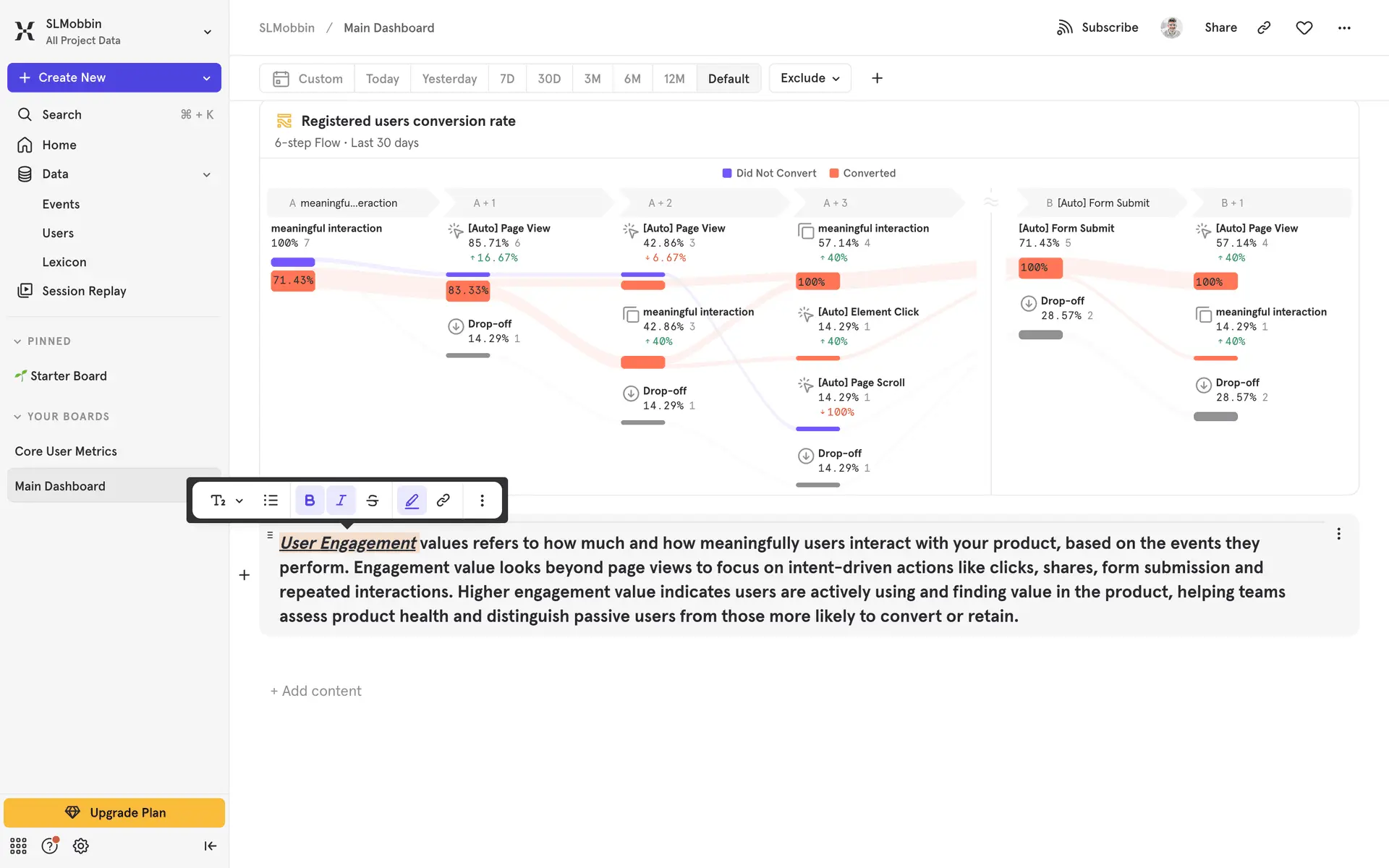Open Session Replay from sidebar

(x=84, y=291)
